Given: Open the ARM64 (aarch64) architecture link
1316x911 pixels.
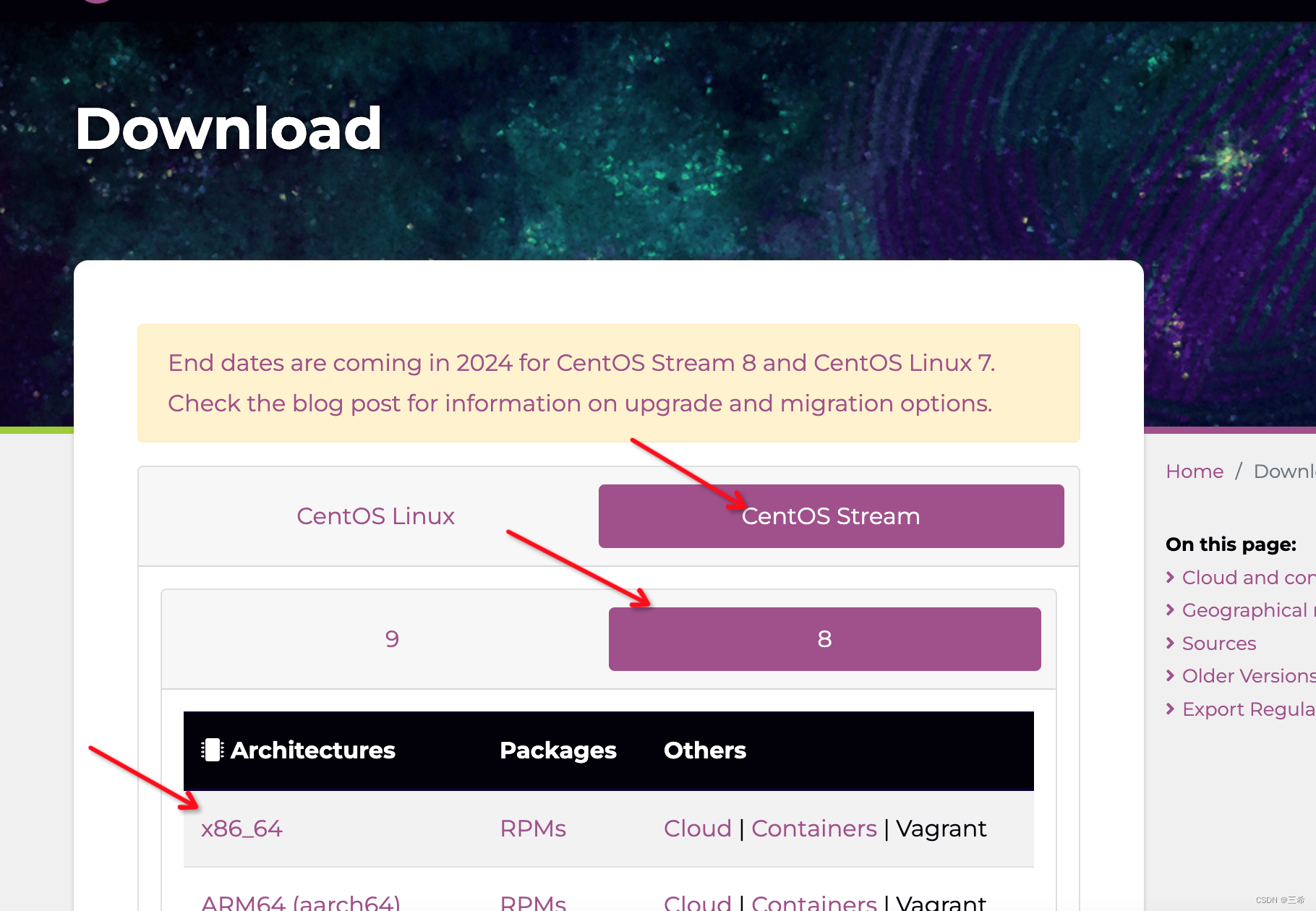Looking at the screenshot, I should (301, 902).
